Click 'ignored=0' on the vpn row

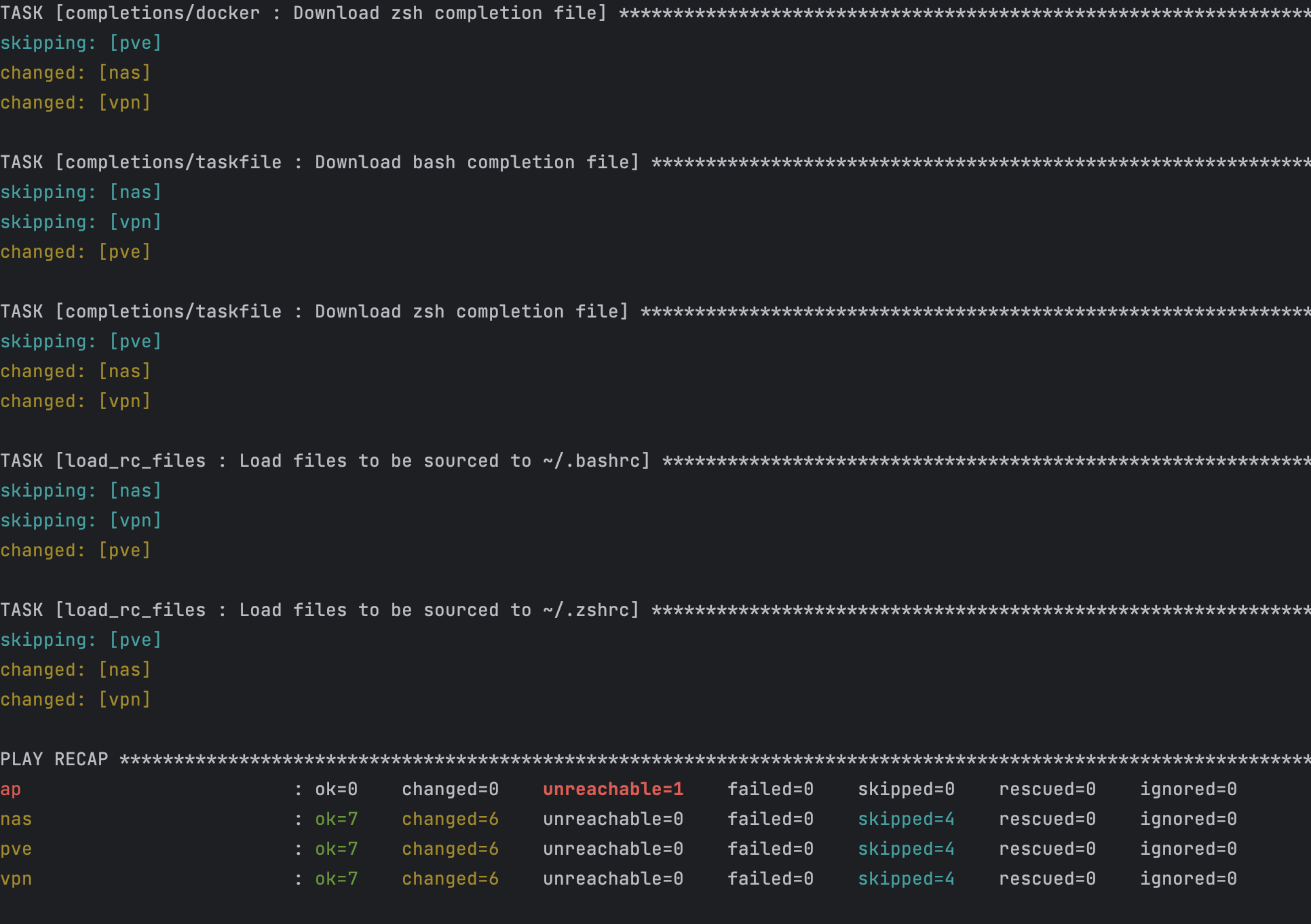click(1188, 879)
